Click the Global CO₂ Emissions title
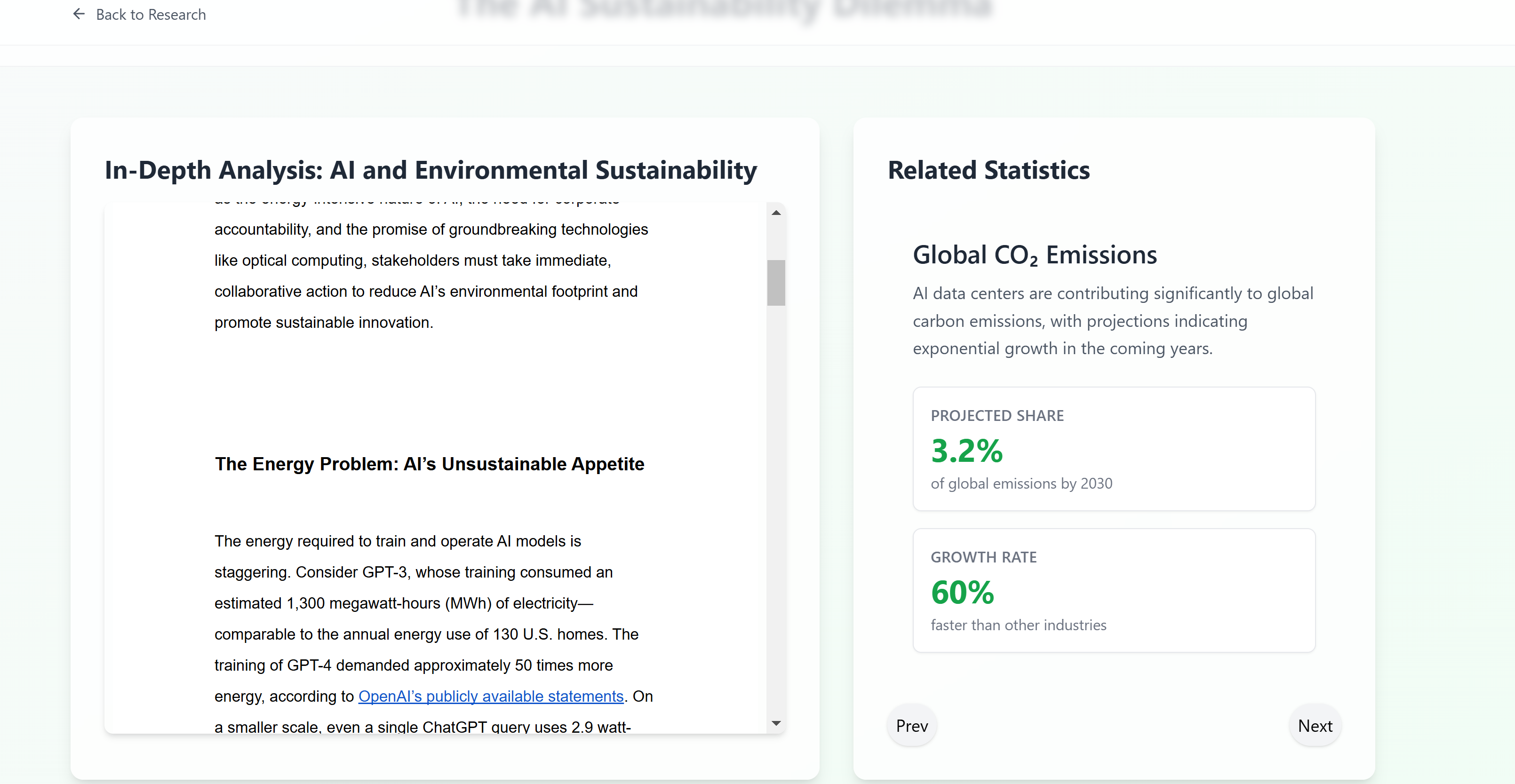Screen dimensions: 1515x784 pyautogui.click(x=1035, y=255)
